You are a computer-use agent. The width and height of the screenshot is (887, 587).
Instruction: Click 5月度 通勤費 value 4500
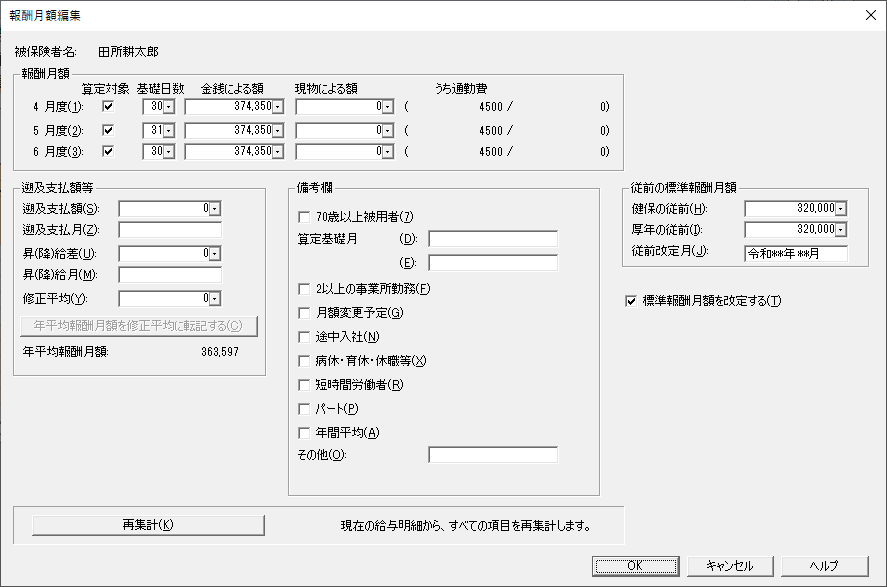(x=491, y=131)
